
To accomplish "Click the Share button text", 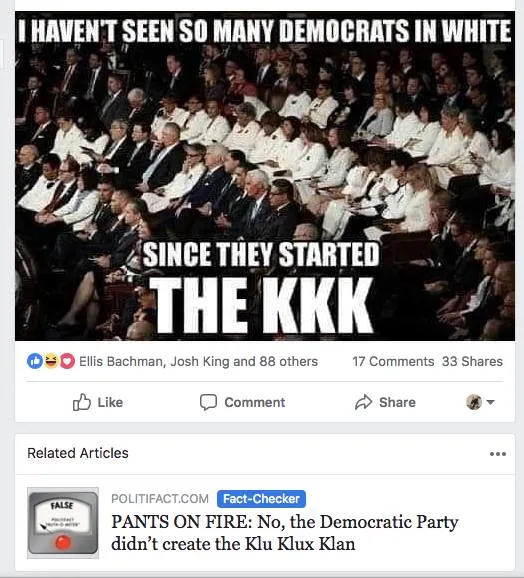I will coord(397,402).
